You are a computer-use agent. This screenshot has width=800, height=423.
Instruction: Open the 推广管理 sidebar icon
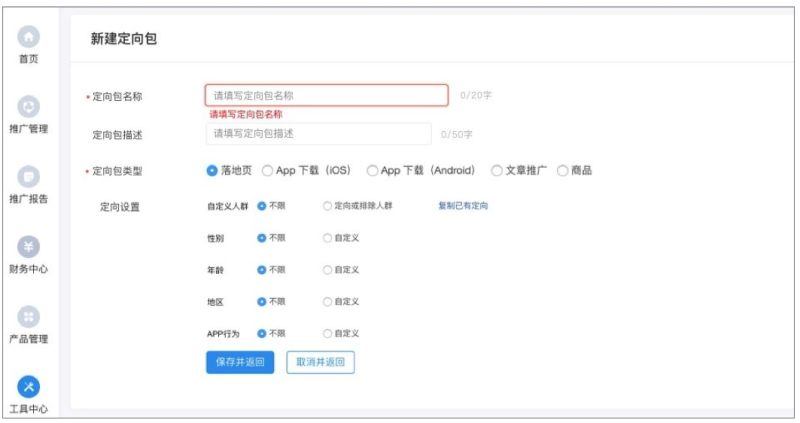point(29,107)
